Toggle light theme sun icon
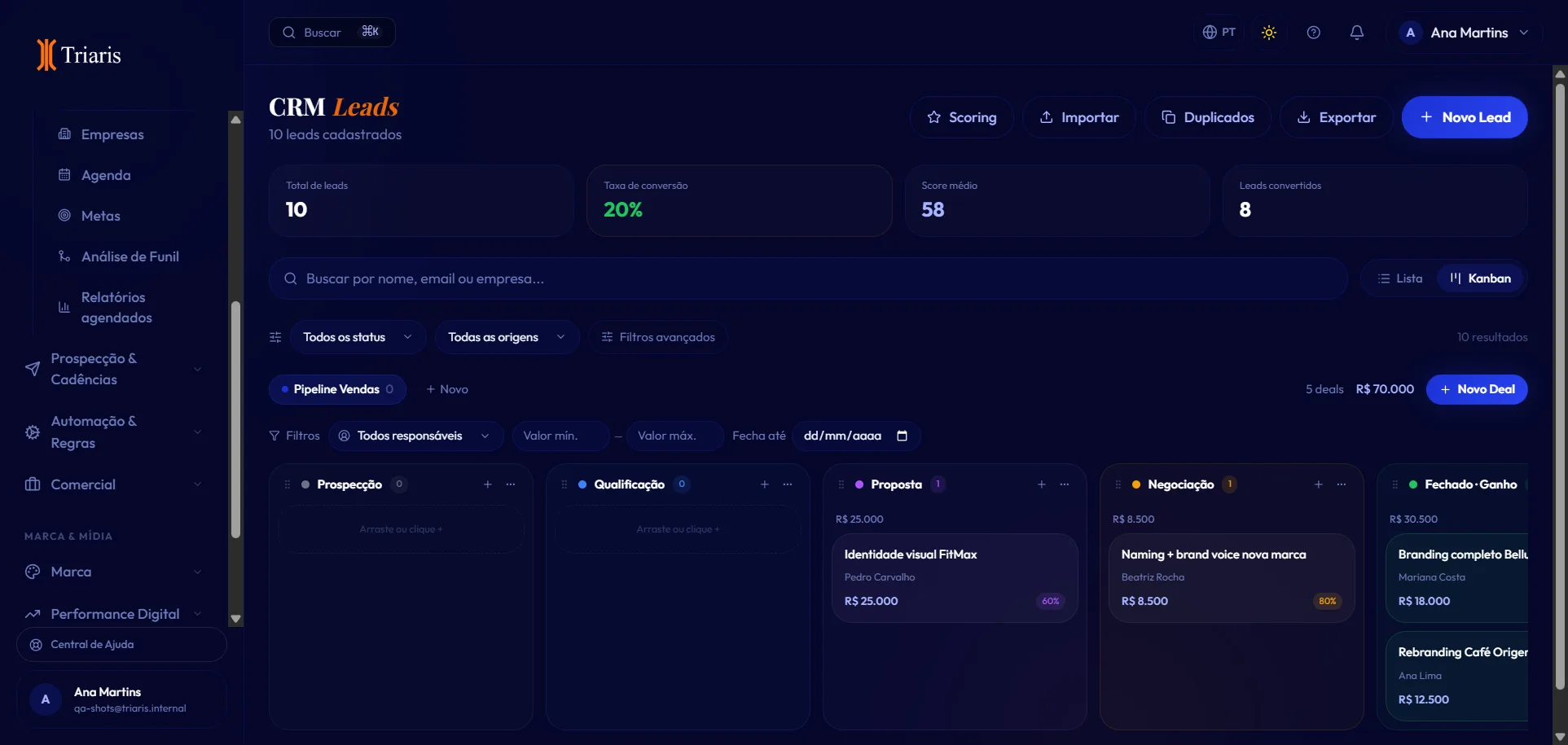The width and height of the screenshot is (1568, 745). point(1268,33)
